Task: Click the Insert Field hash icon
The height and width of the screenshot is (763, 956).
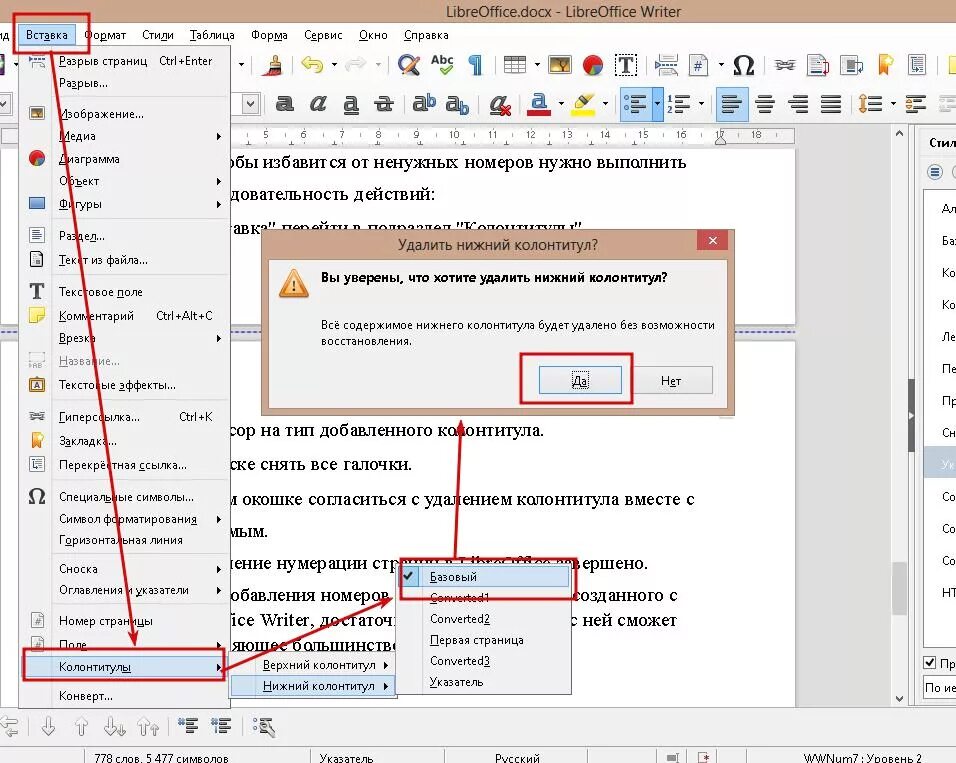Action: coord(699,65)
